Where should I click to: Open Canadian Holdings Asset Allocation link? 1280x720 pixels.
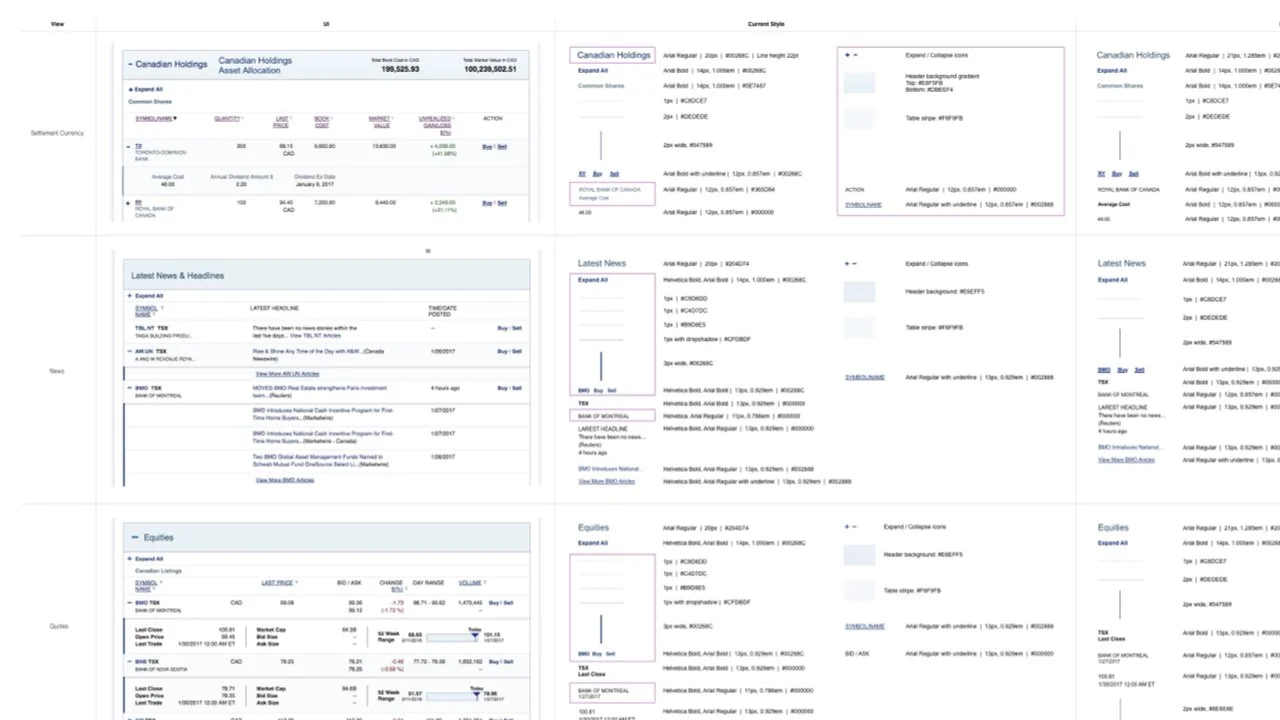point(255,65)
